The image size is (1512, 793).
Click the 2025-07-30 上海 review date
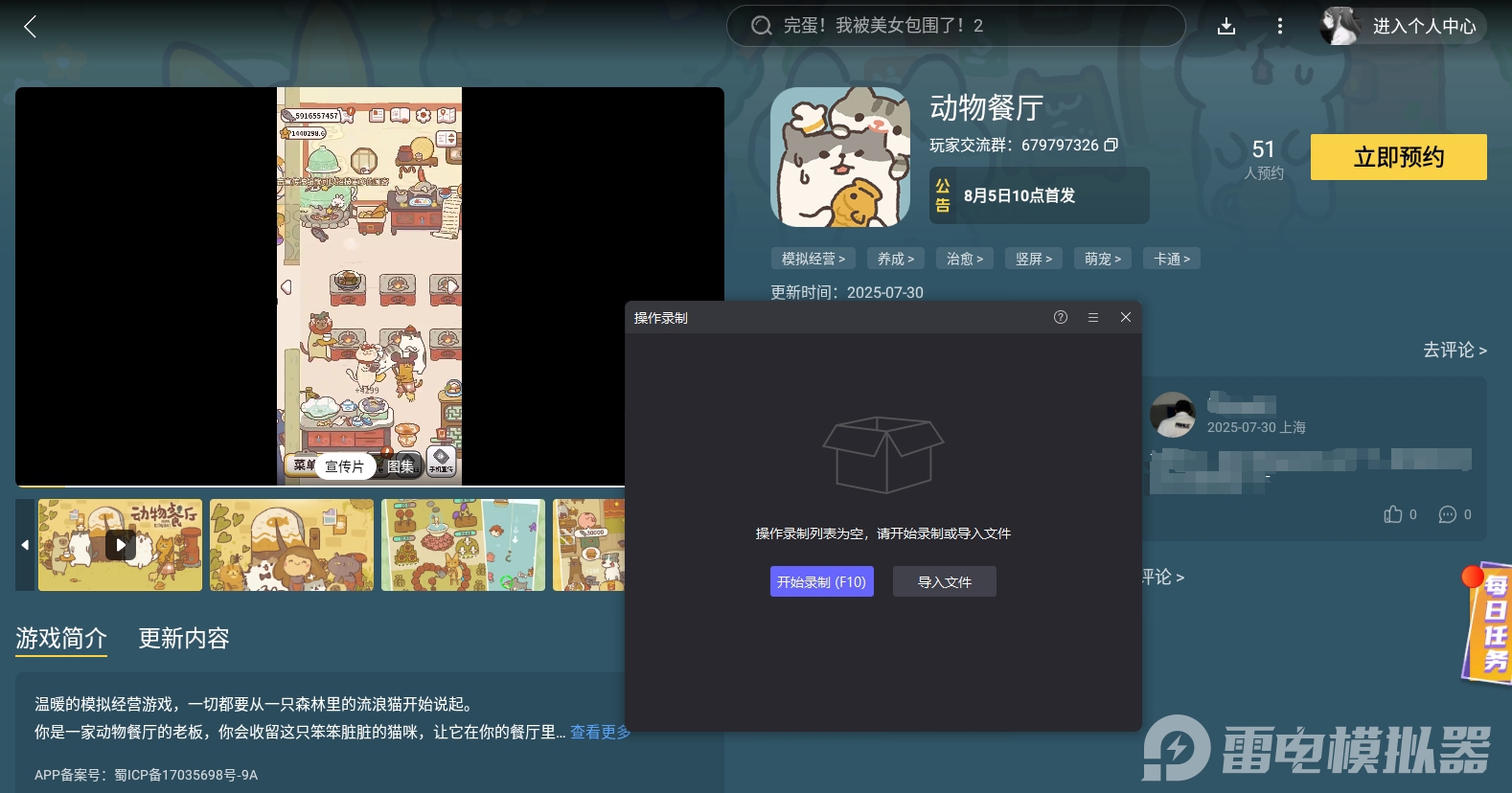pyautogui.click(x=1256, y=427)
